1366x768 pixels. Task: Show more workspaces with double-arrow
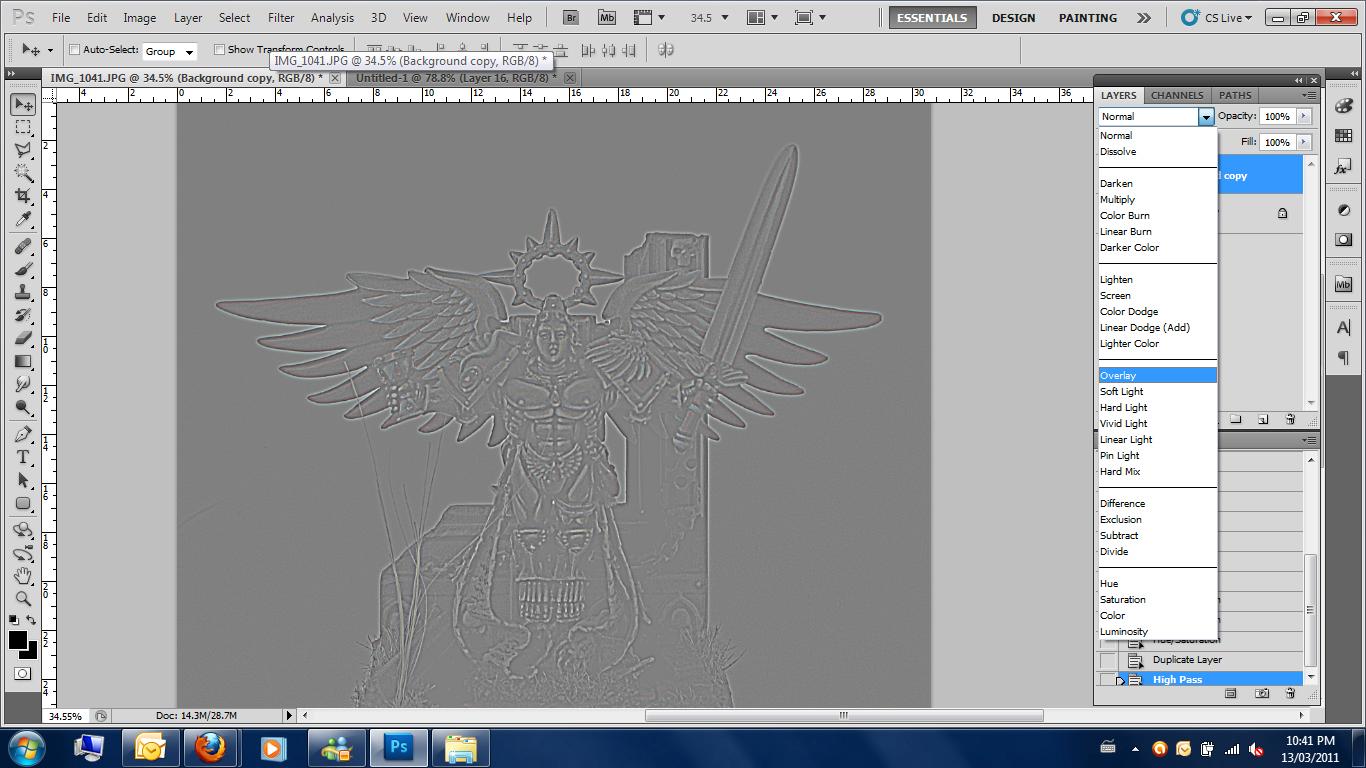(x=1144, y=18)
